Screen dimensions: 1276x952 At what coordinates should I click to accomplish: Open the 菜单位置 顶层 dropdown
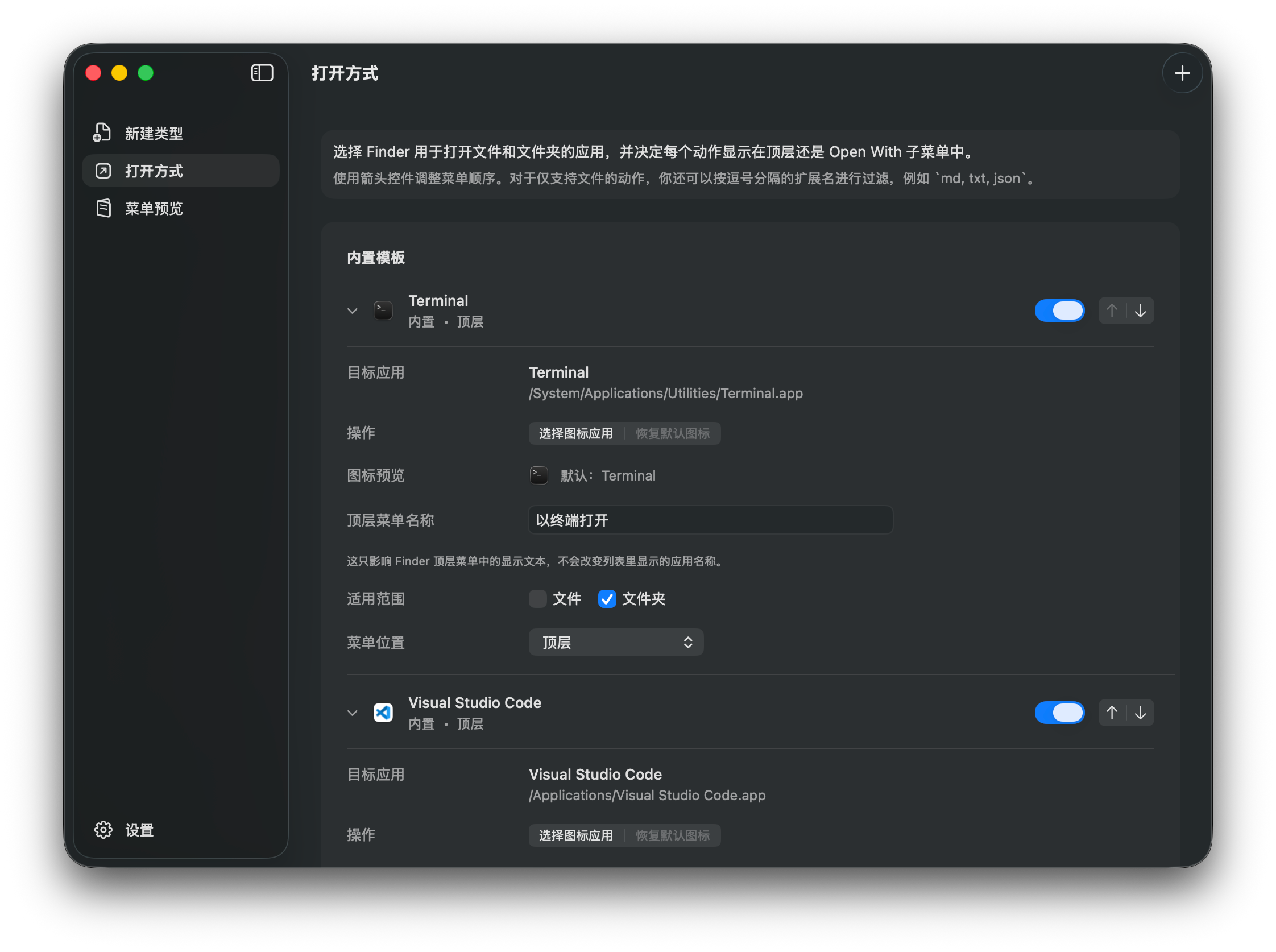pos(616,642)
